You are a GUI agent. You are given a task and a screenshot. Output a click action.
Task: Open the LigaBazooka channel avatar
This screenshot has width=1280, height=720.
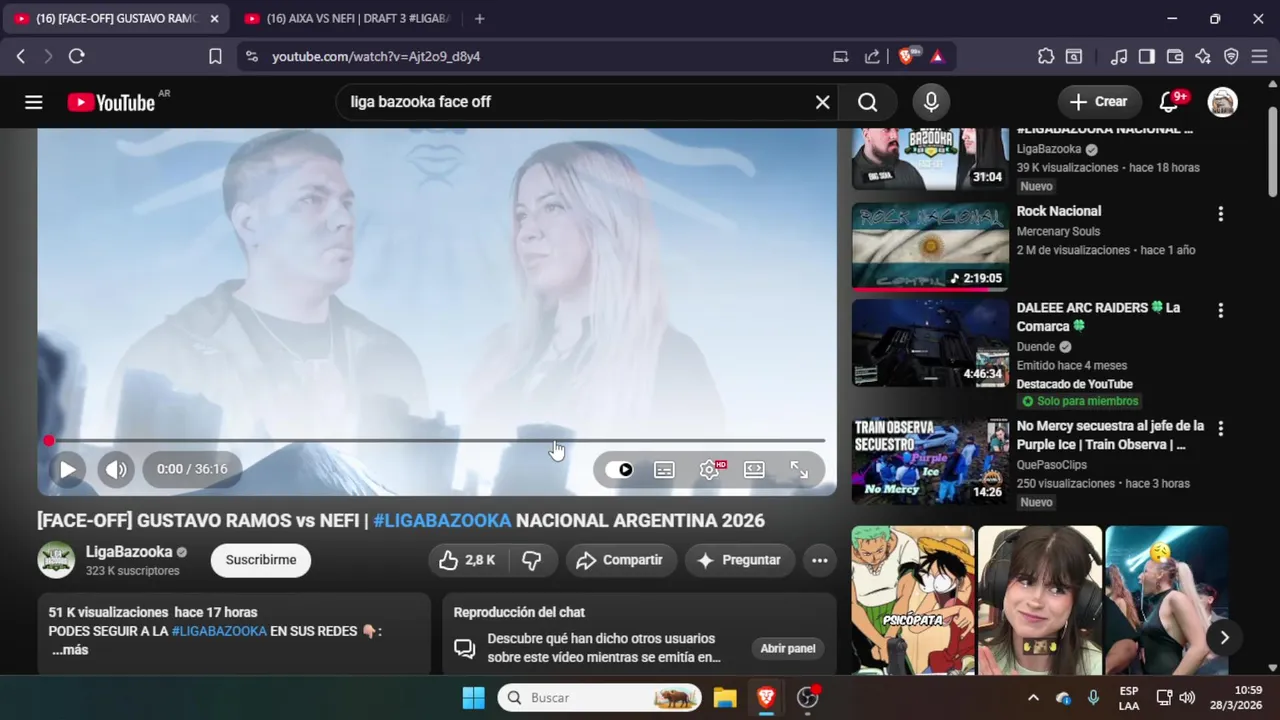click(x=56, y=560)
